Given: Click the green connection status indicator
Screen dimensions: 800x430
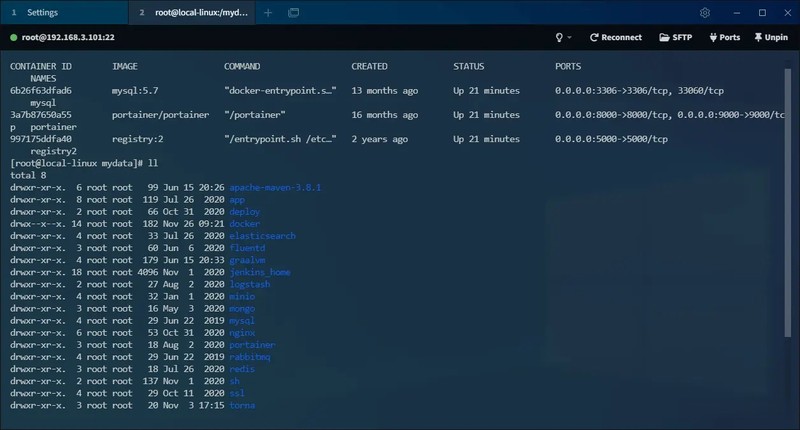Looking at the screenshot, I should coord(14,37).
